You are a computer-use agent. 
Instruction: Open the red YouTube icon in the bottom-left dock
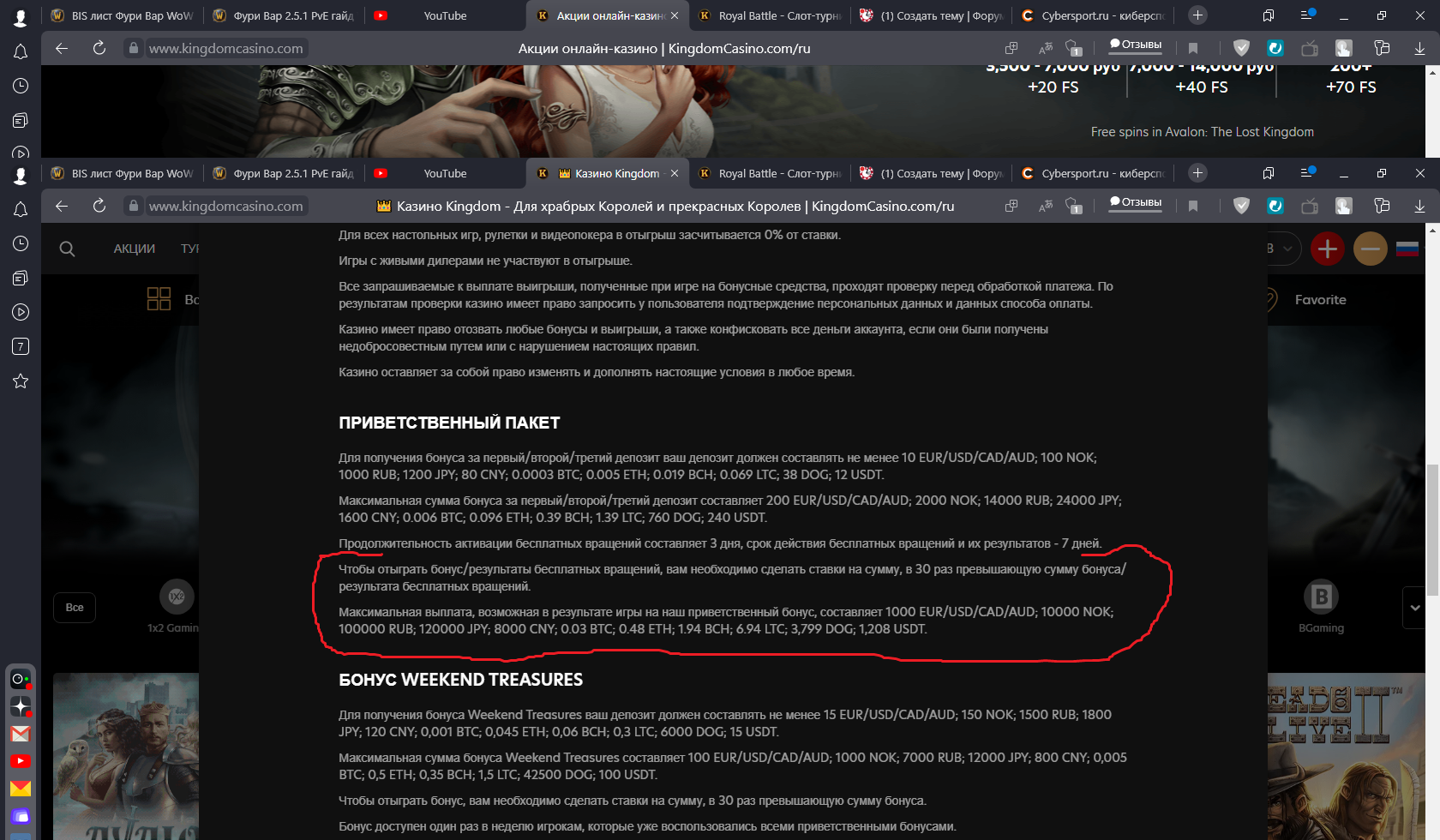pyautogui.click(x=21, y=761)
